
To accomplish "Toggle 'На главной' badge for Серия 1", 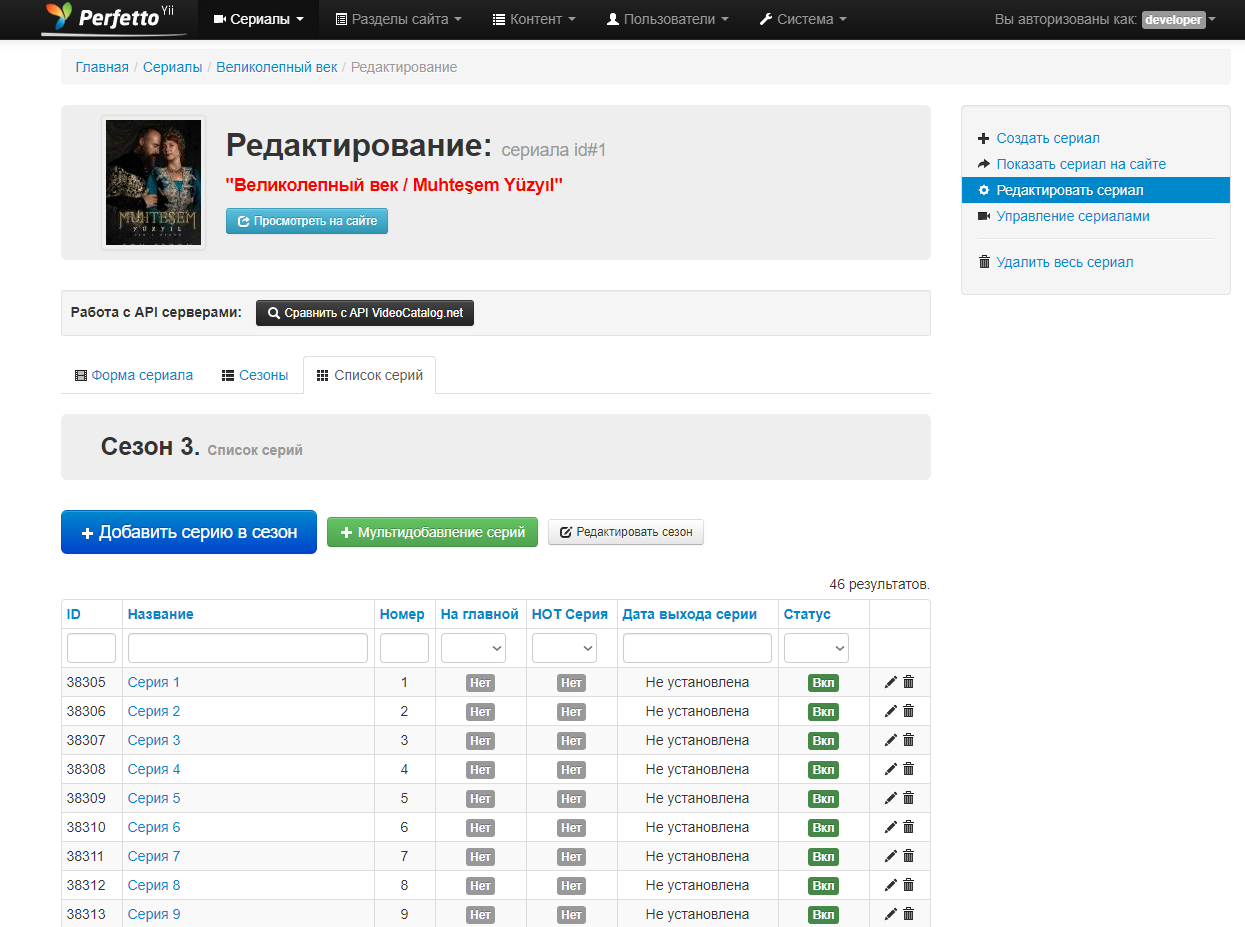I will click(x=480, y=683).
